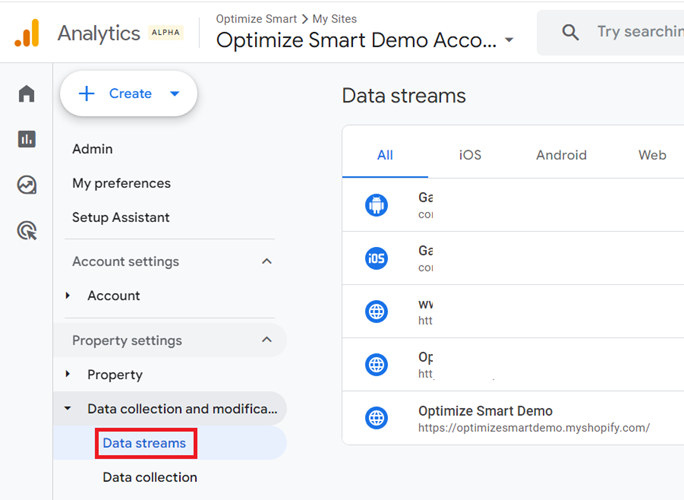Expand the Account tree item

[x=68, y=295]
